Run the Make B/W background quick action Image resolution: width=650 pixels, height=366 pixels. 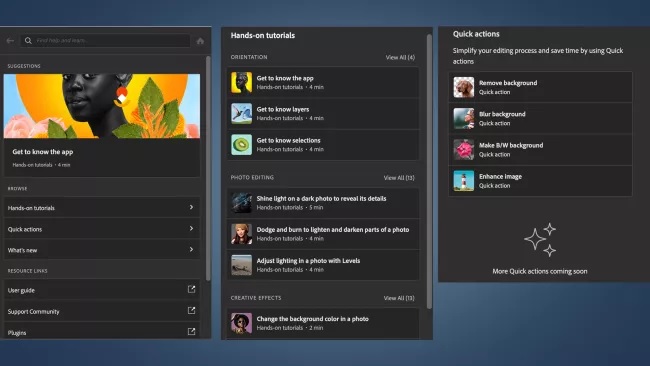(x=541, y=150)
